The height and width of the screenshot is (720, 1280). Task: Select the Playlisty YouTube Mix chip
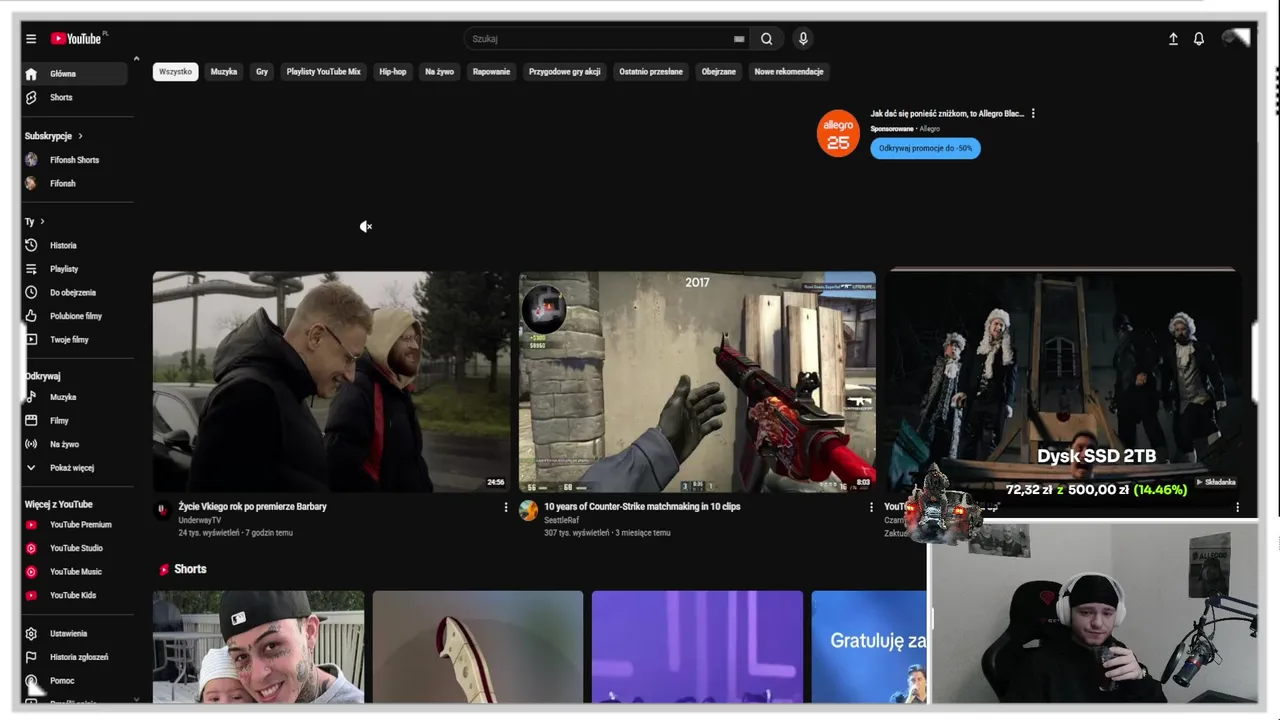click(x=323, y=72)
